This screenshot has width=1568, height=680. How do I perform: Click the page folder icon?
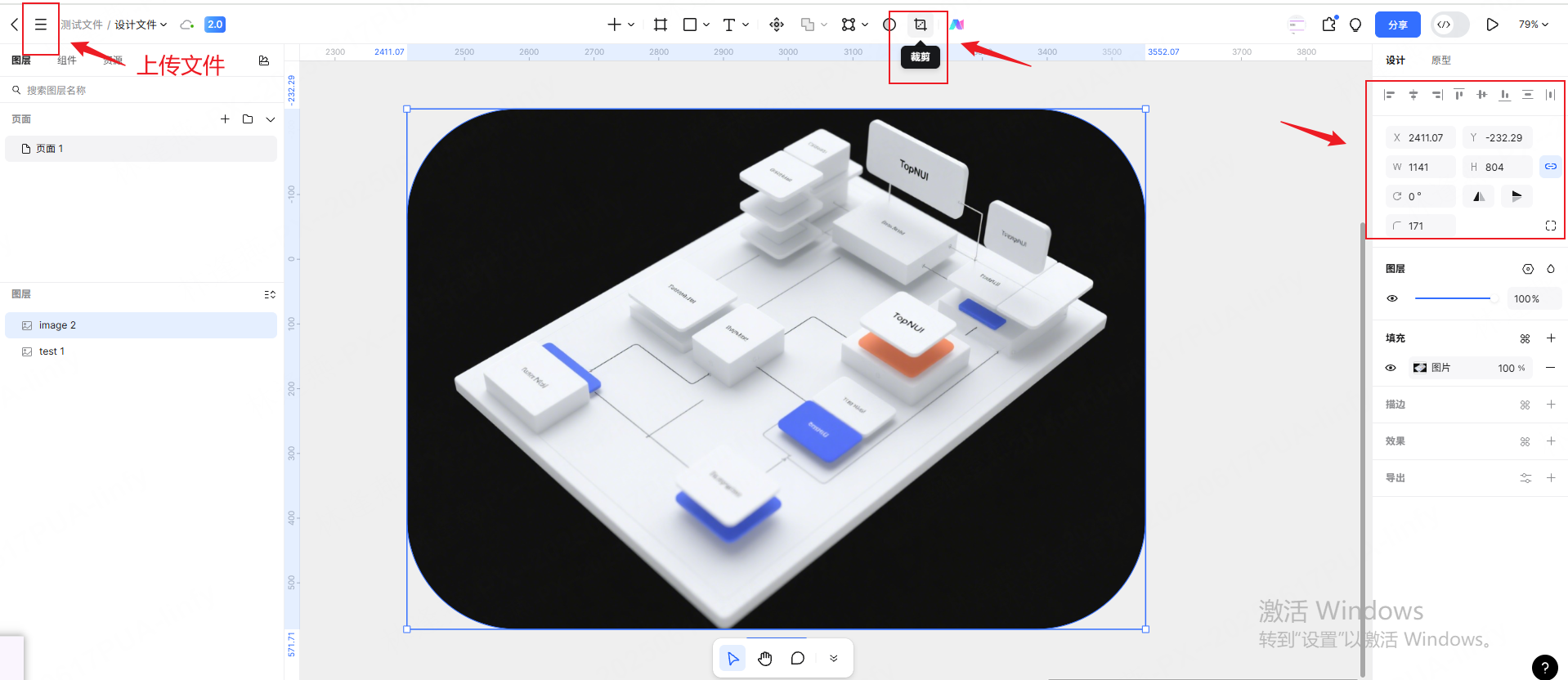[x=248, y=119]
